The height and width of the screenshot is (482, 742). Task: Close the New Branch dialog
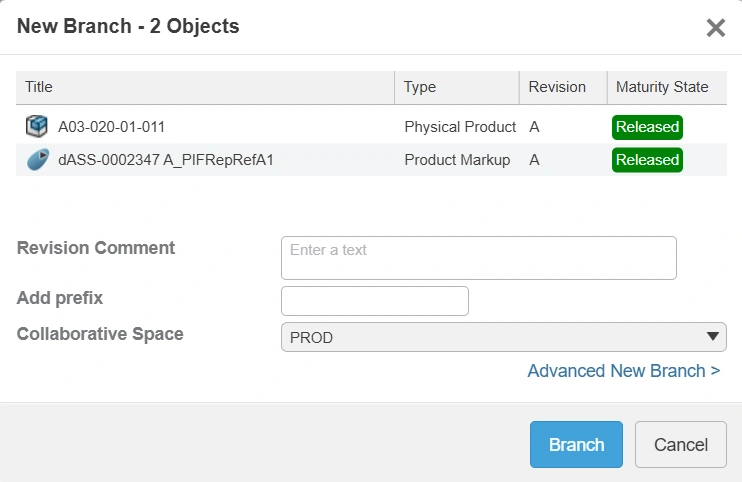[x=715, y=28]
